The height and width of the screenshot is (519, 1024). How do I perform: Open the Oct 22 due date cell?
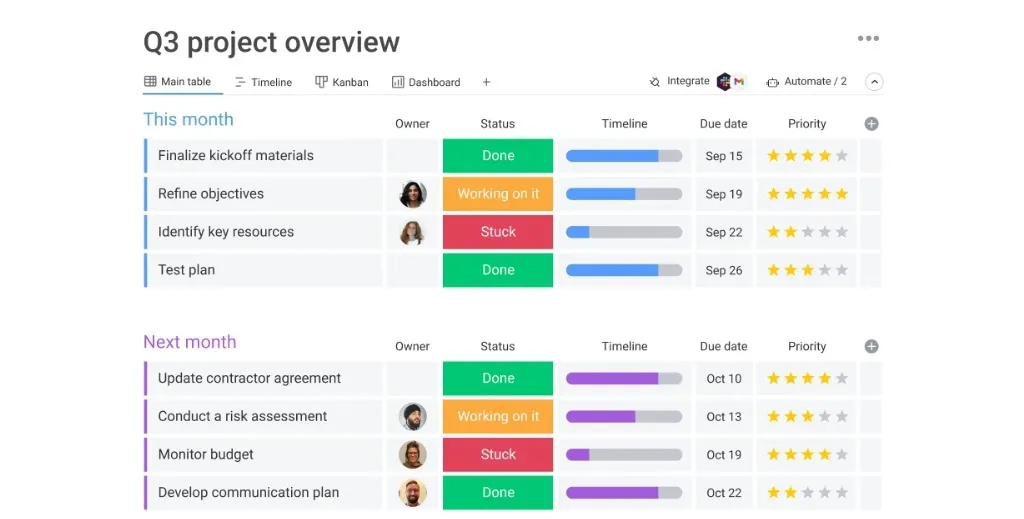coord(724,493)
